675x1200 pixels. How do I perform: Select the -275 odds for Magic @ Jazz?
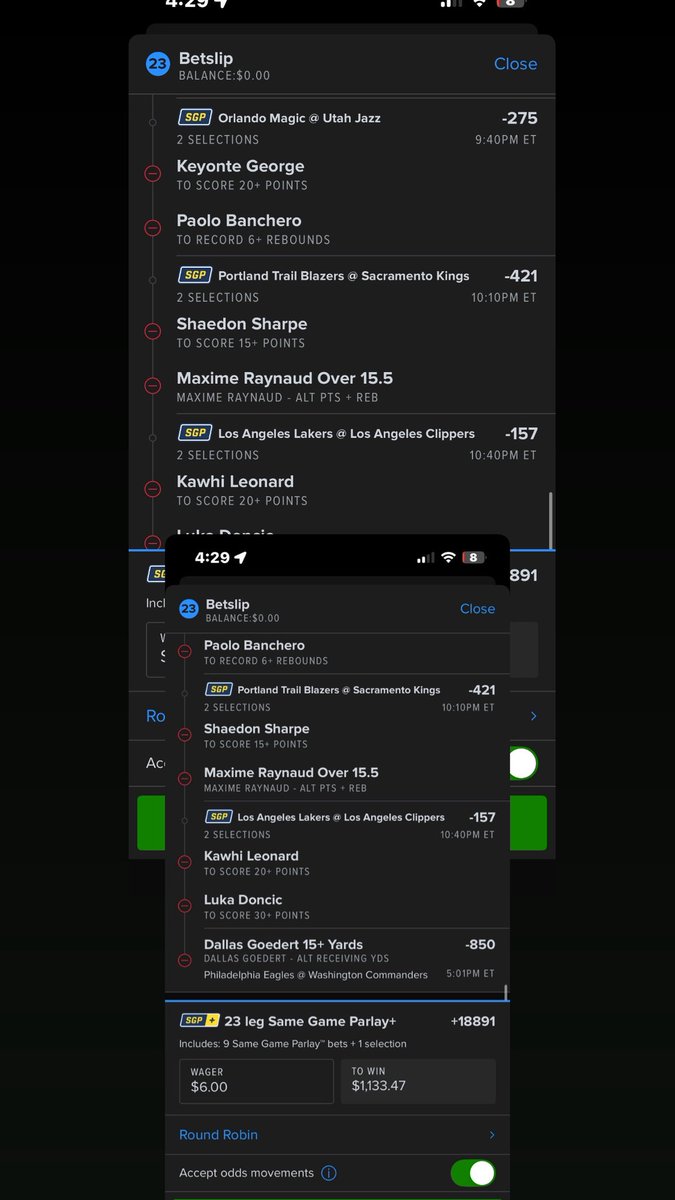[x=520, y=118]
